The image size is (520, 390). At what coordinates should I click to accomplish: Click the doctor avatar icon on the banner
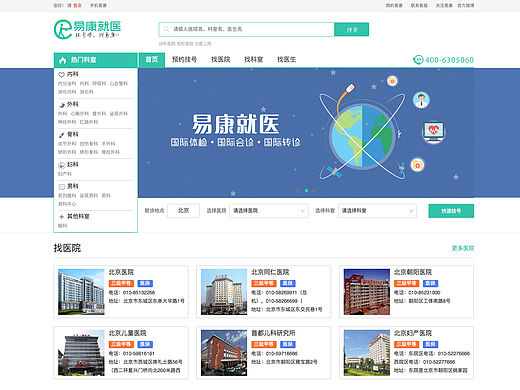[421, 100]
